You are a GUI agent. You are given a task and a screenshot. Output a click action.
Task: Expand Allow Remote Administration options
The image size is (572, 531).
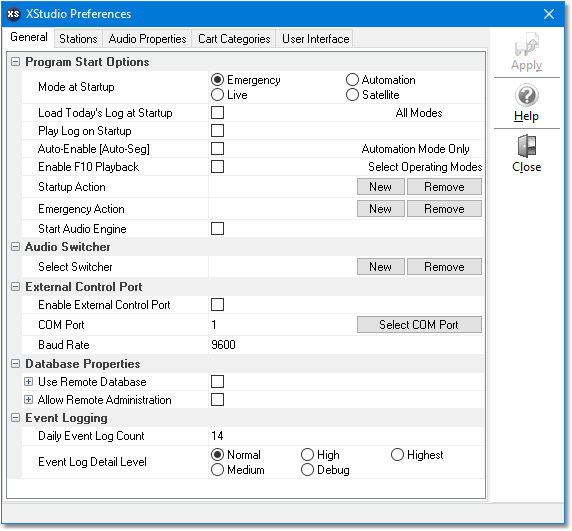pyautogui.click(x=28, y=400)
